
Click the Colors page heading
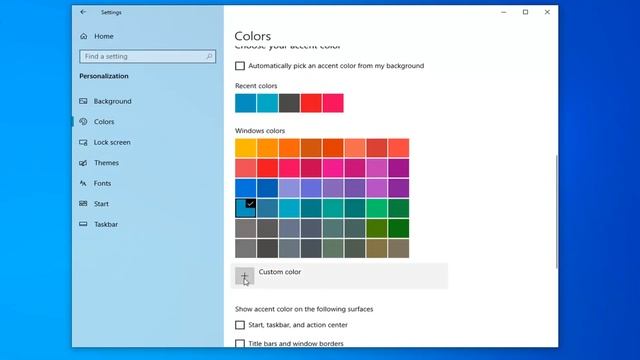coord(253,36)
